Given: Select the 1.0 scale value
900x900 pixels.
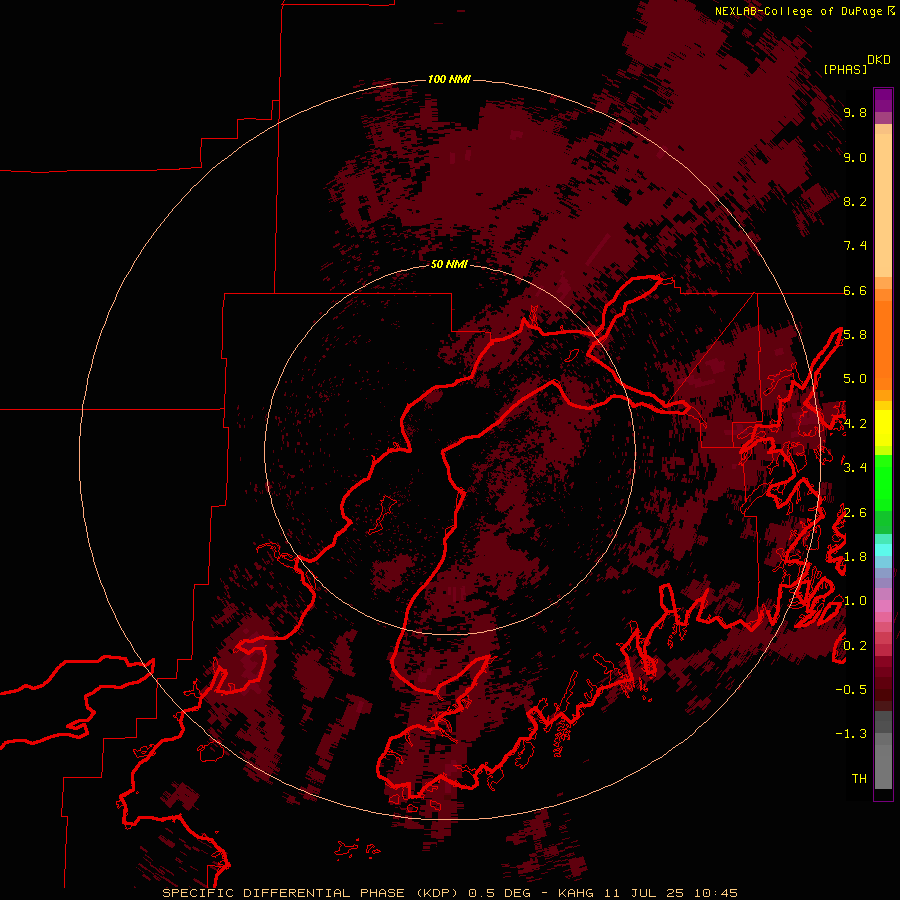Looking at the screenshot, I should pos(855,601).
